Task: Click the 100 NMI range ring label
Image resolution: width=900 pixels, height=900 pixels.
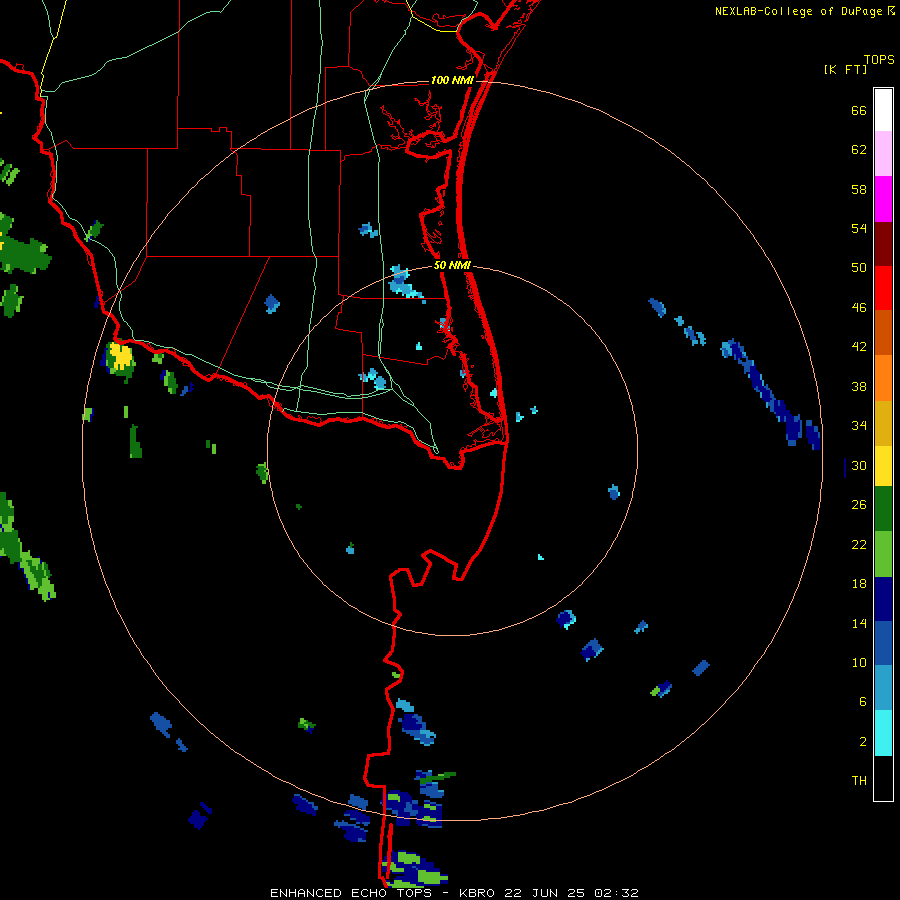Action: click(x=452, y=80)
